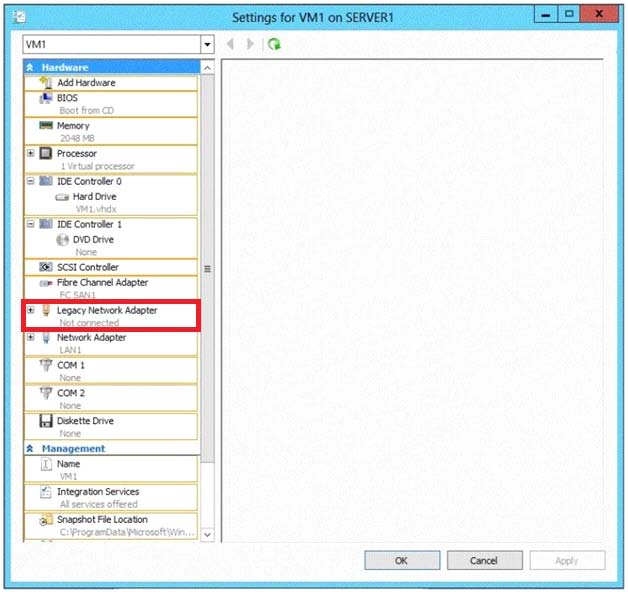
Task: Select Integration Services in Management
Action: coord(97,492)
